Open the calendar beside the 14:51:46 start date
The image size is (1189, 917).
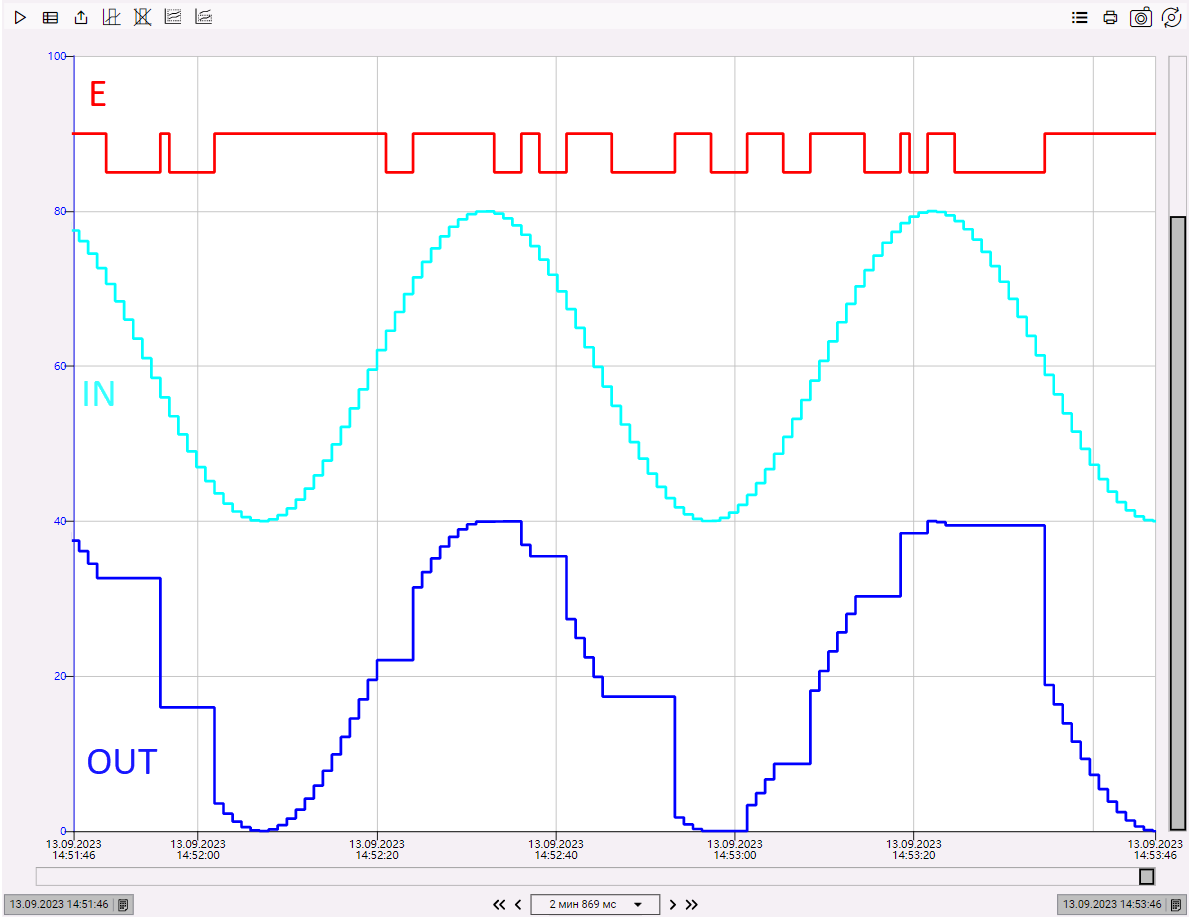click(123, 904)
